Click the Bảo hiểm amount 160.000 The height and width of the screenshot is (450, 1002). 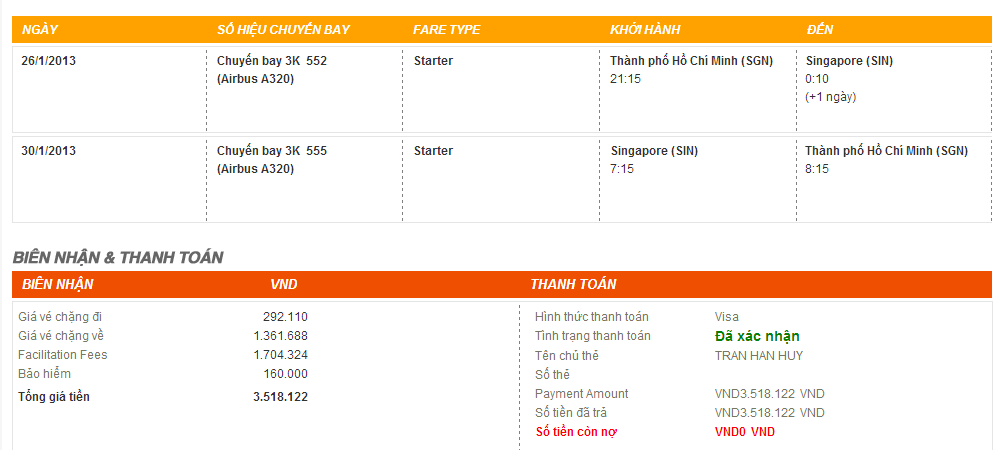coord(285,374)
